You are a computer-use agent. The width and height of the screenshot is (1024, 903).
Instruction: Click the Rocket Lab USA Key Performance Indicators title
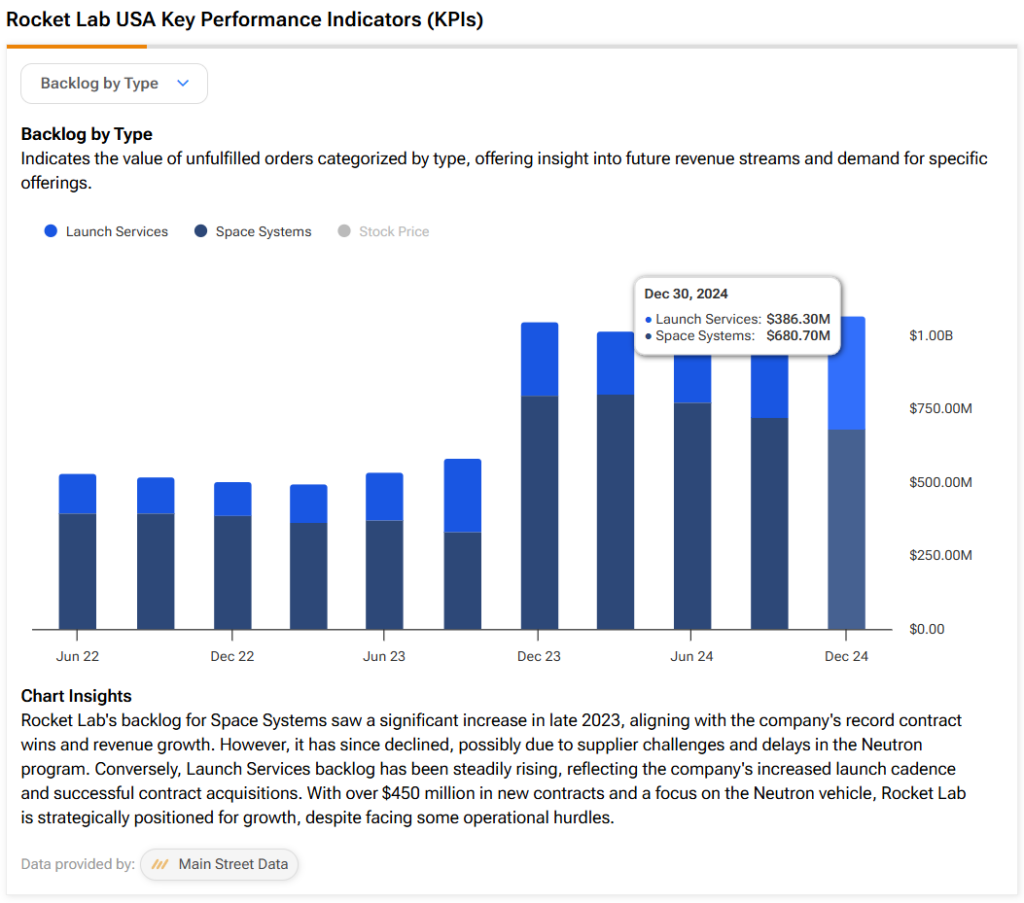click(245, 20)
